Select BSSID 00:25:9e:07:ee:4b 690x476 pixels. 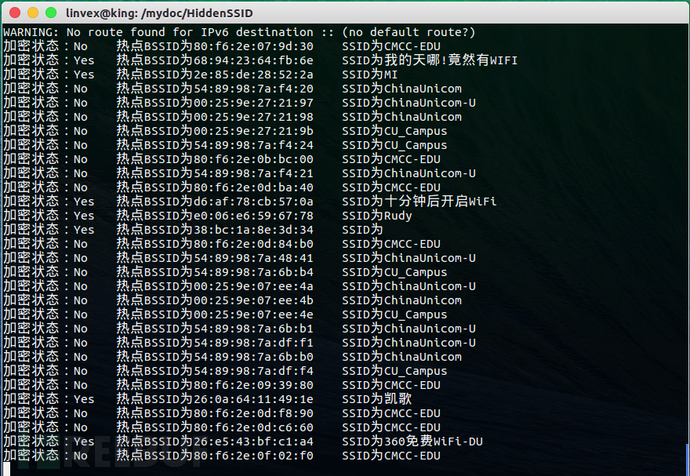pos(253,300)
